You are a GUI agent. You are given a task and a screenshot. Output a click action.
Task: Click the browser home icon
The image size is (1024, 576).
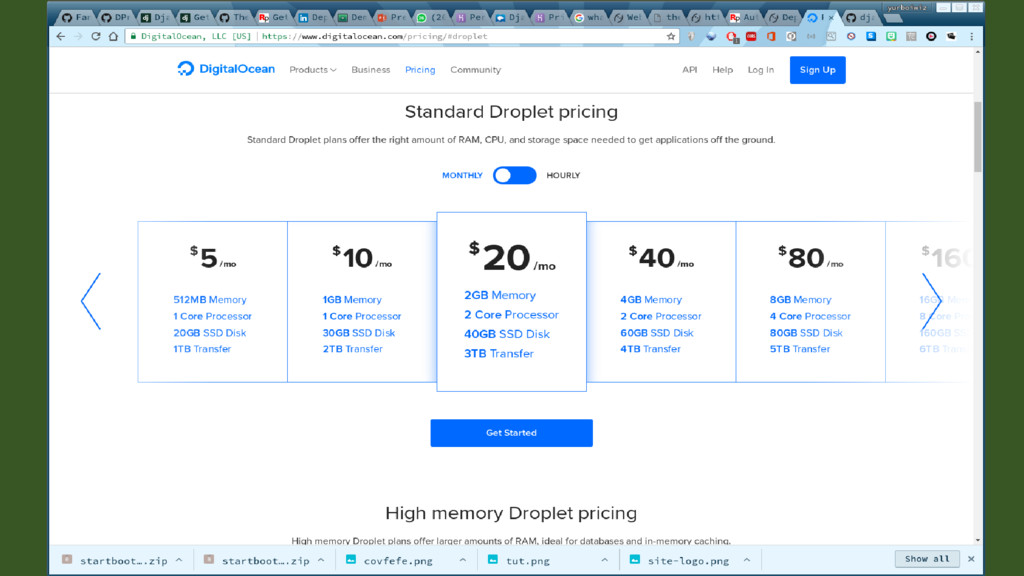(x=114, y=37)
